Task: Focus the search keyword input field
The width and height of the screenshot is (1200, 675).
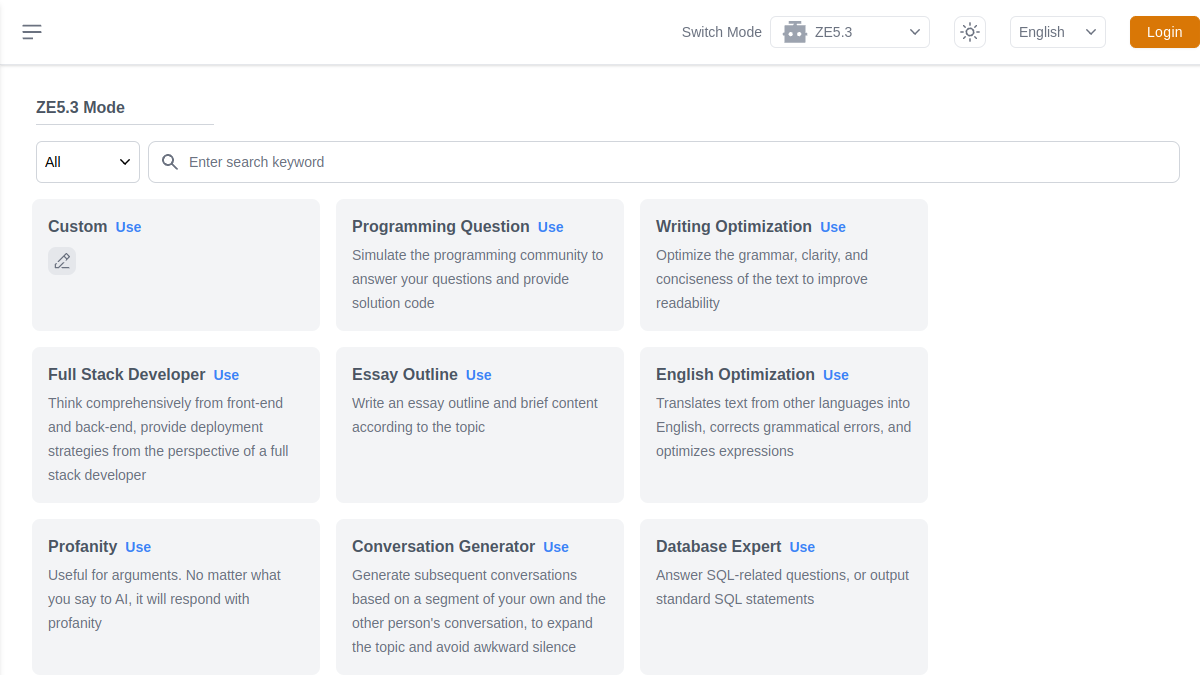Action: [664, 162]
